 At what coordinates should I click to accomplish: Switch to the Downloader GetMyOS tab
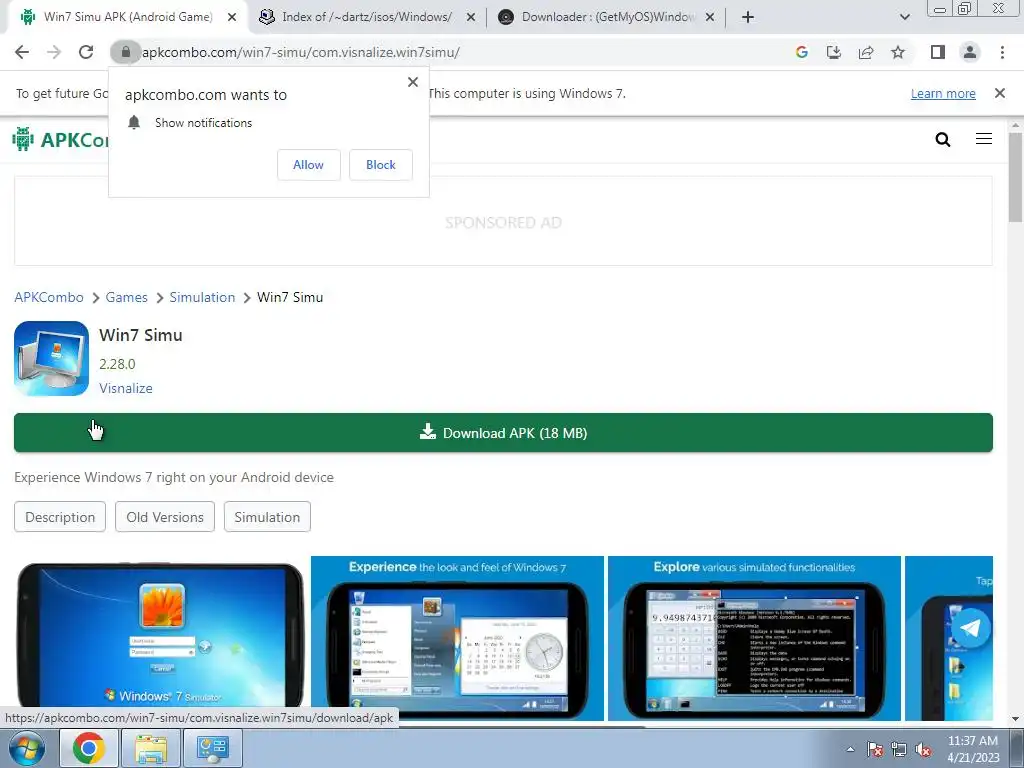tap(607, 17)
